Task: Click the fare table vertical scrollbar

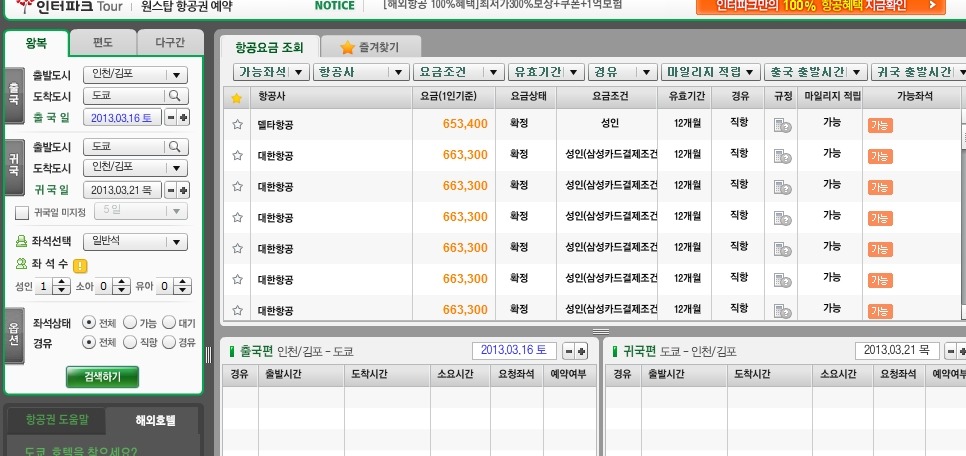Action: [963, 216]
